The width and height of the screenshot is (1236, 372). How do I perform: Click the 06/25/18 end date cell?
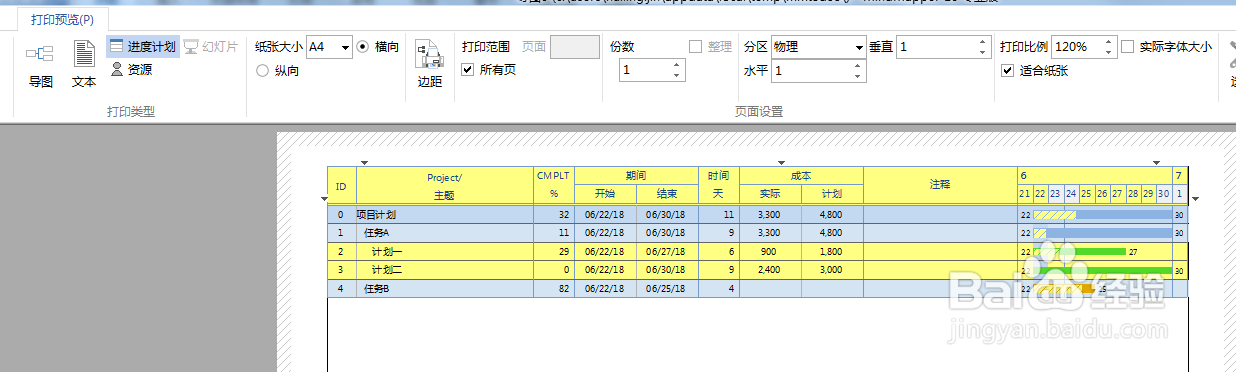tap(667, 288)
